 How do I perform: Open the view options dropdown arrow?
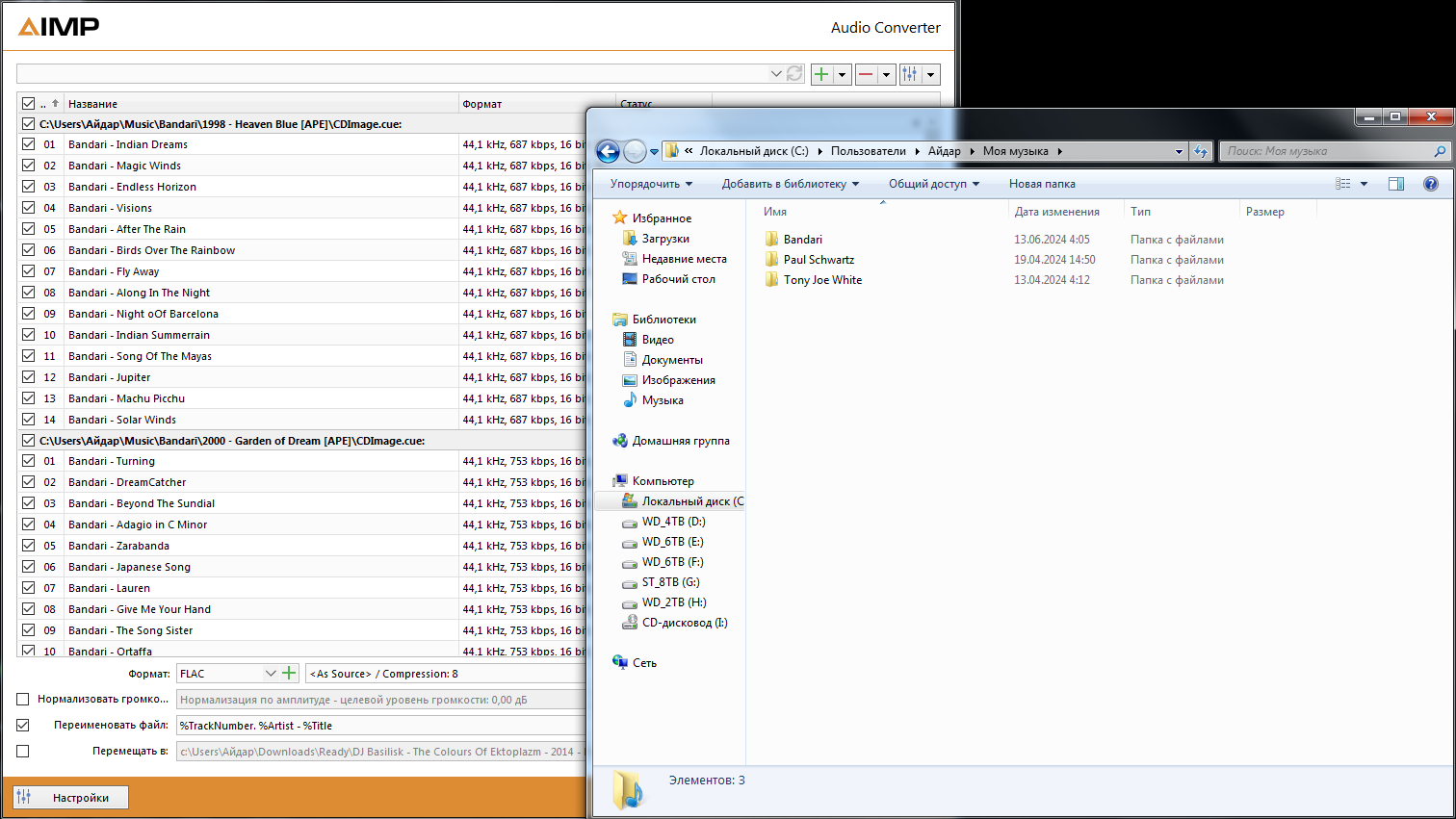(1364, 184)
